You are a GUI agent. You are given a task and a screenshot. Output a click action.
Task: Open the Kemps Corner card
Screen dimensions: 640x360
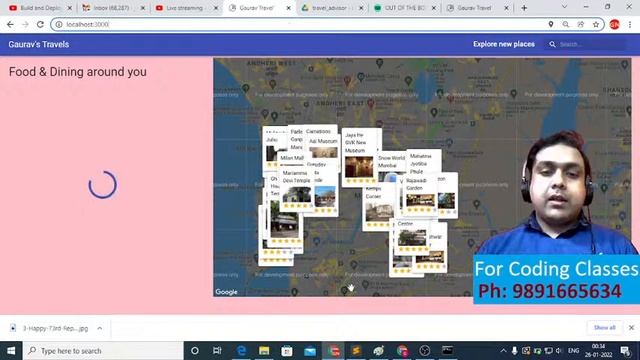[x=378, y=207]
